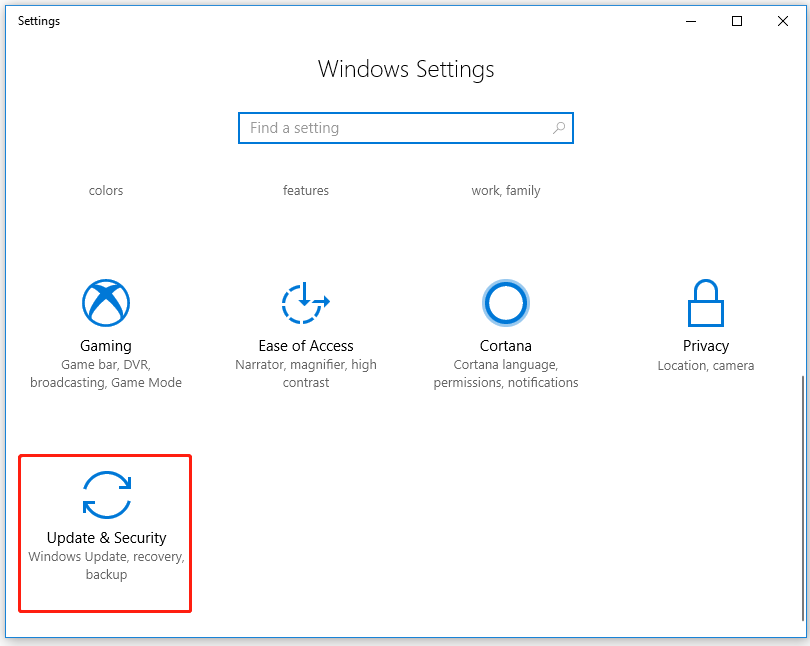
Task: Select the colors search suggestion
Action: click(x=105, y=190)
